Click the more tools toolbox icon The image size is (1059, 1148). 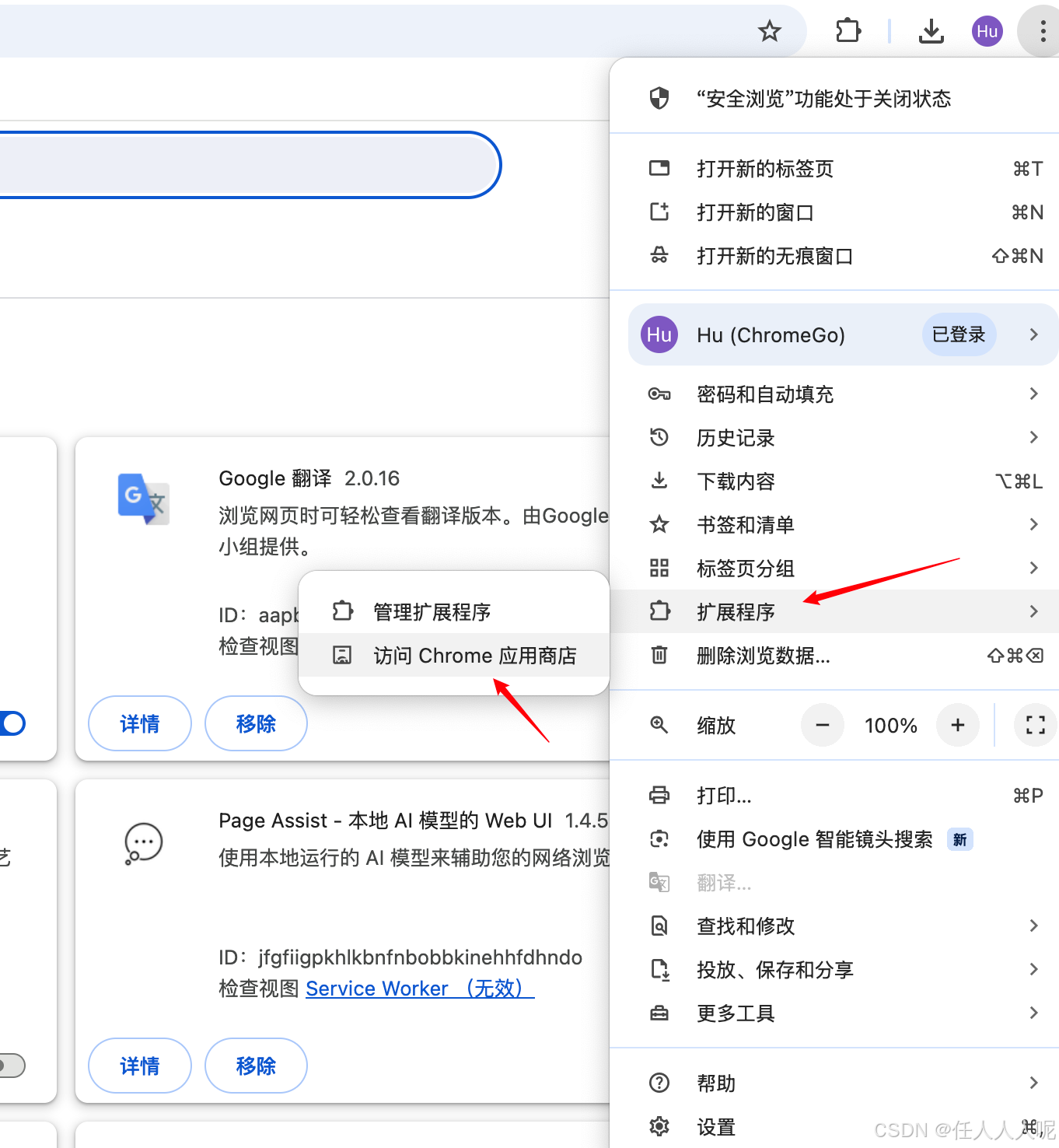pos(659,1013)
